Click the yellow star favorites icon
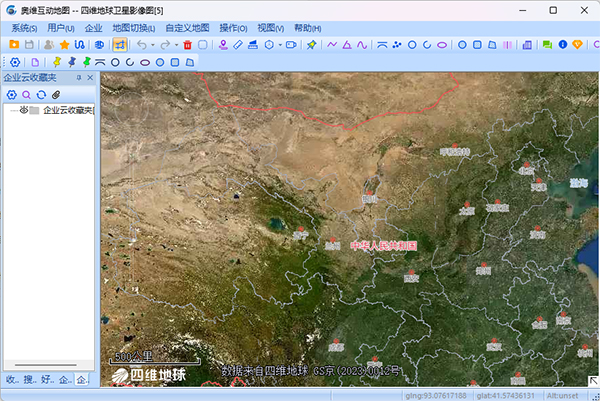This screenshot has width=600, height=401. (x=64, y=45)
